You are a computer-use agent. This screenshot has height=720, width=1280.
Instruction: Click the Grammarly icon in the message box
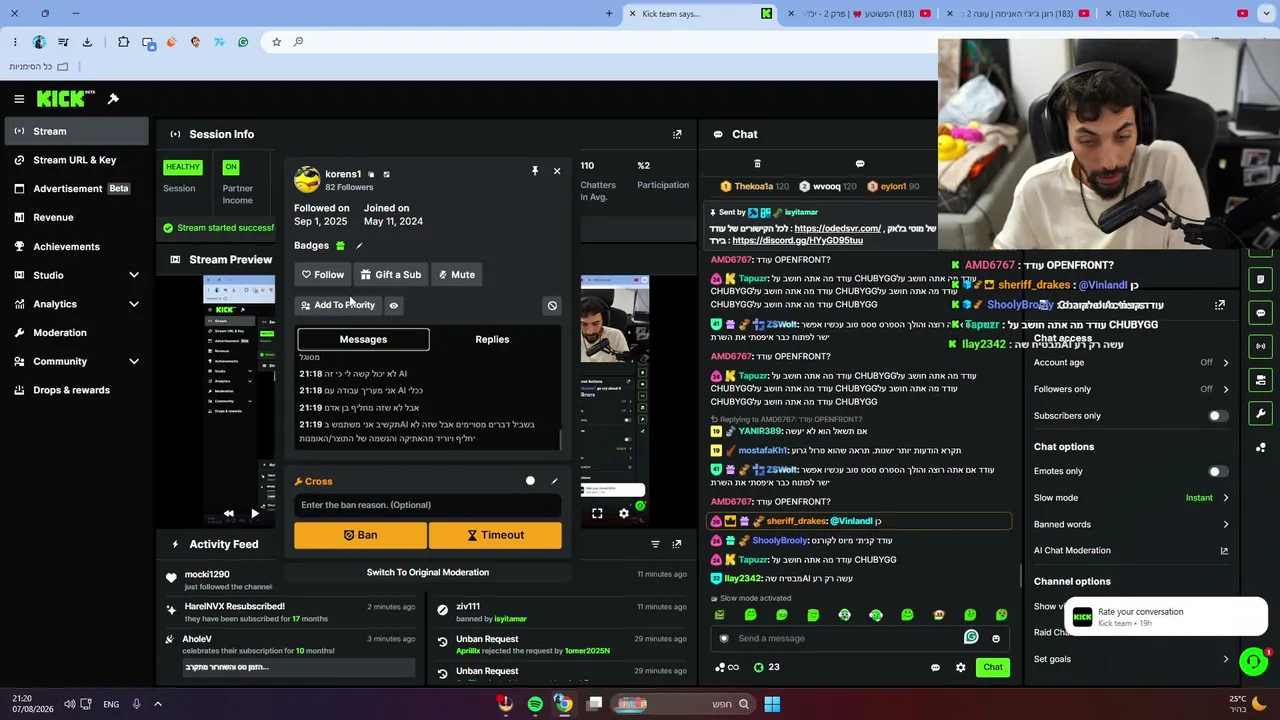(971, 637)
